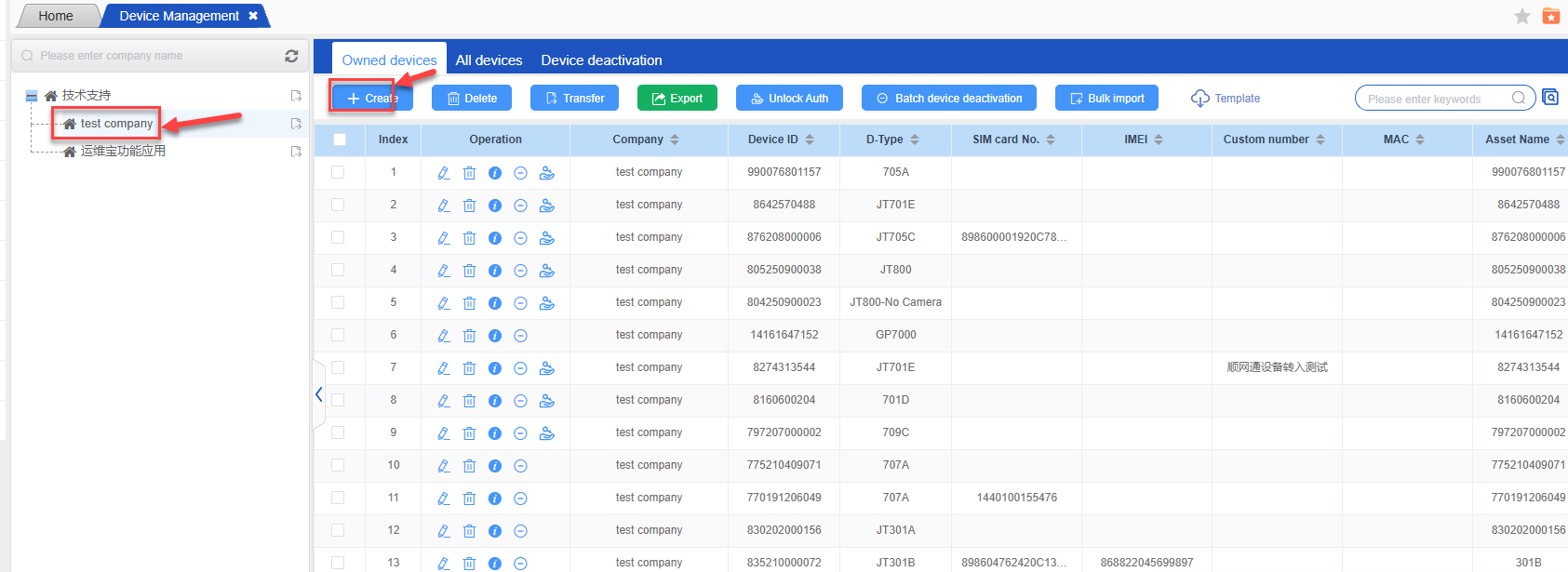The height and width of the screenshot is (572, 1568).
Task: Collapse the left company panel
Action: coord(318,394)
